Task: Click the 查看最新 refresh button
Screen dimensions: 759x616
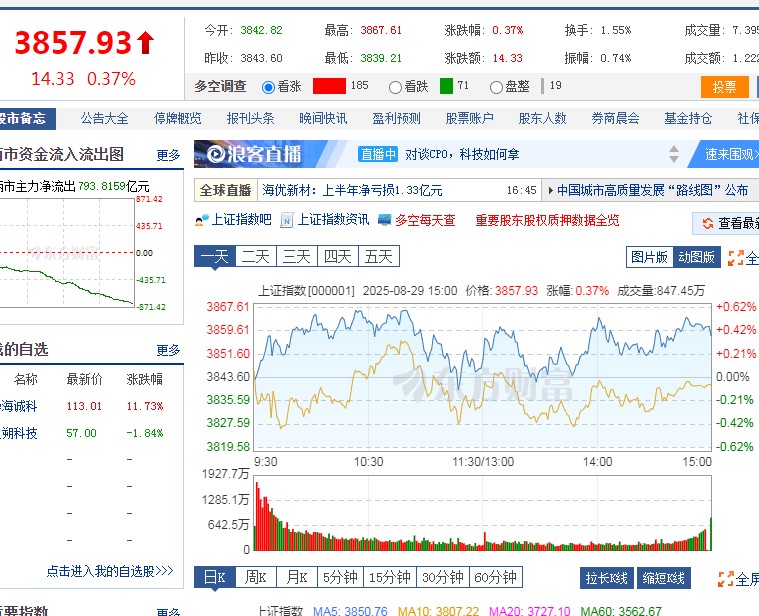Action: pyautogui.click(x=726, y=223)
